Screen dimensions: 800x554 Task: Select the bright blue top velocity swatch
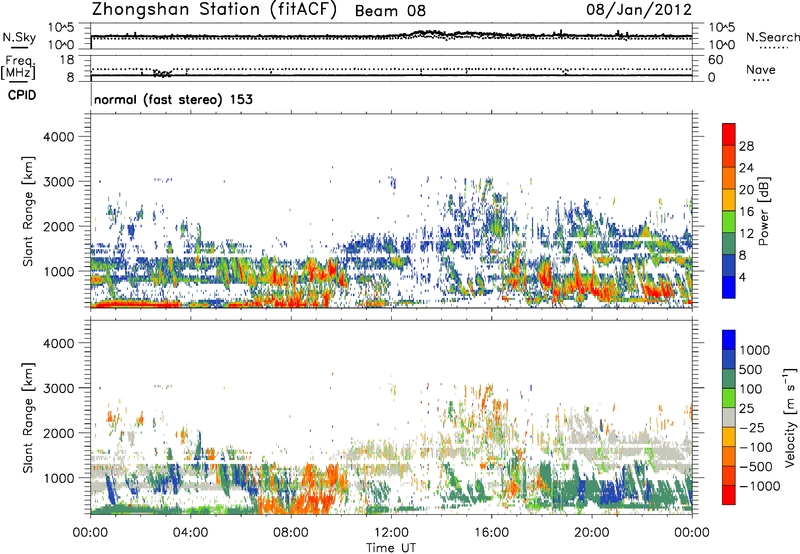point(729,340)
